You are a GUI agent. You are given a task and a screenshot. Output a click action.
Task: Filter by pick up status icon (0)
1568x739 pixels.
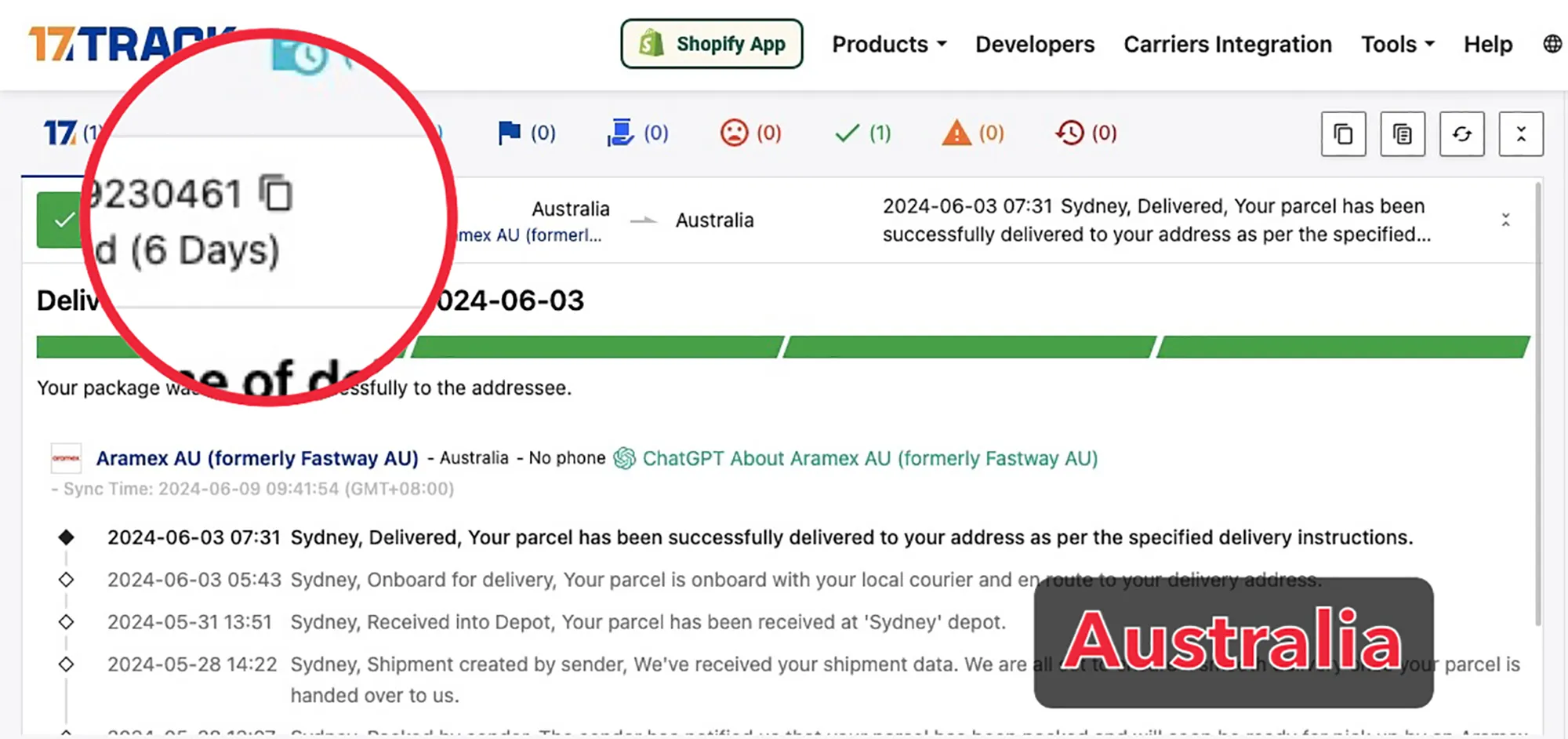pos(637,133)
